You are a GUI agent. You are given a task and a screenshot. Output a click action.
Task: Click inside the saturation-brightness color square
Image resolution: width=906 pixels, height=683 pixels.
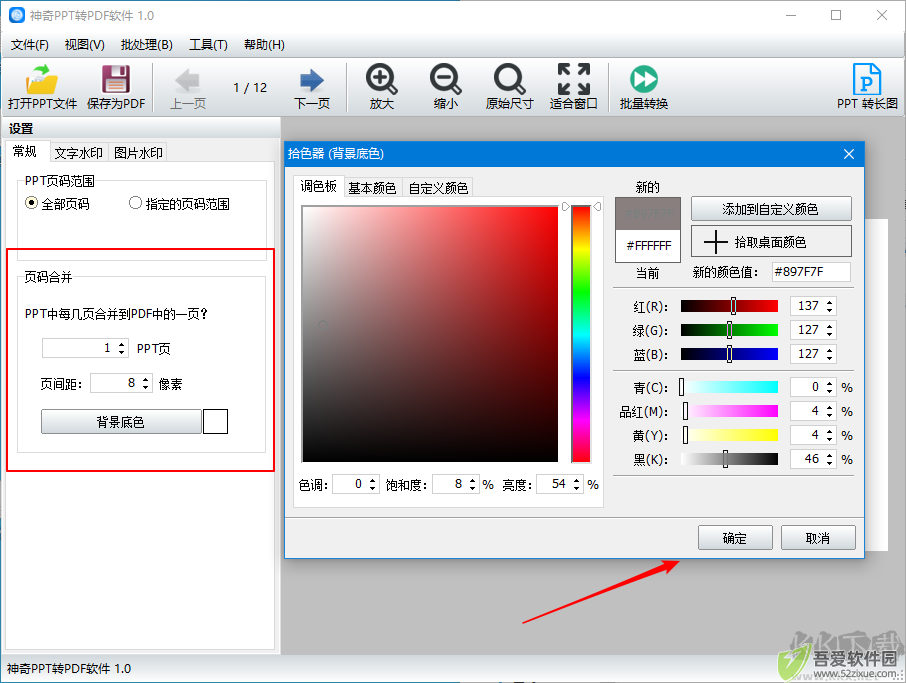tap(430, 334)
